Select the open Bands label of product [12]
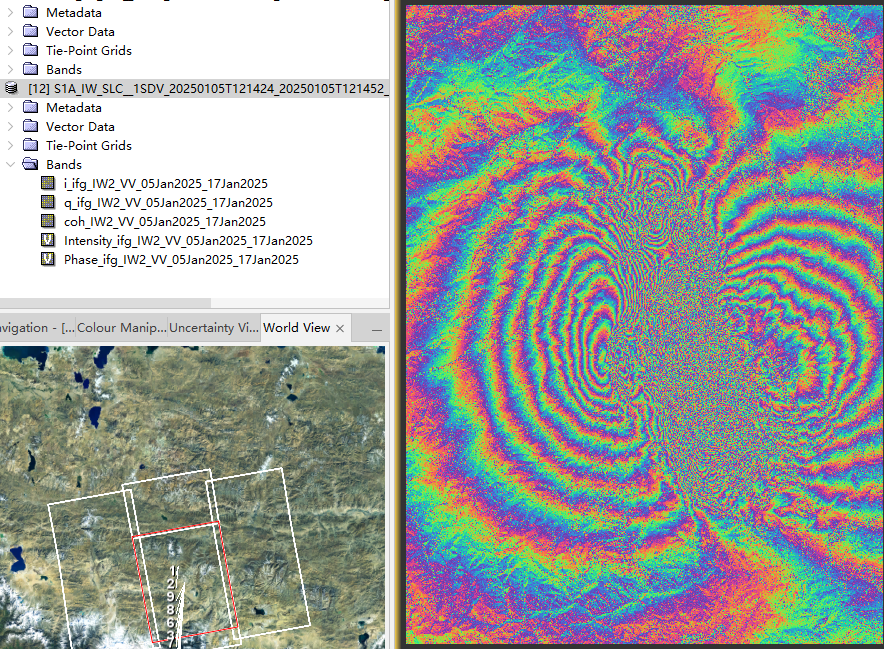 pyautogui.click(x=64, y=164)
